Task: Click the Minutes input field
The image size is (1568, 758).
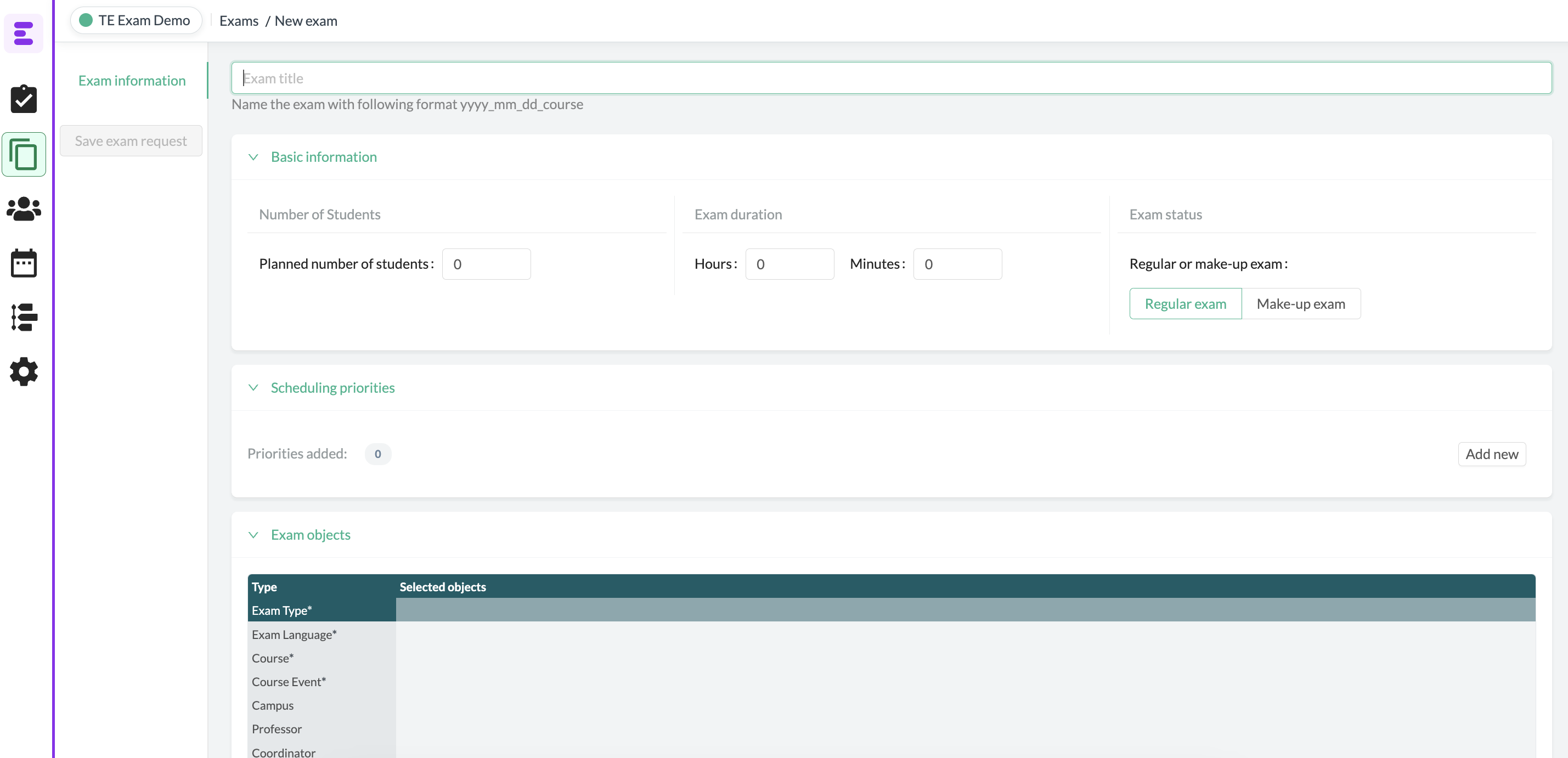Action: pyautogui.click(x=957, y=264)
